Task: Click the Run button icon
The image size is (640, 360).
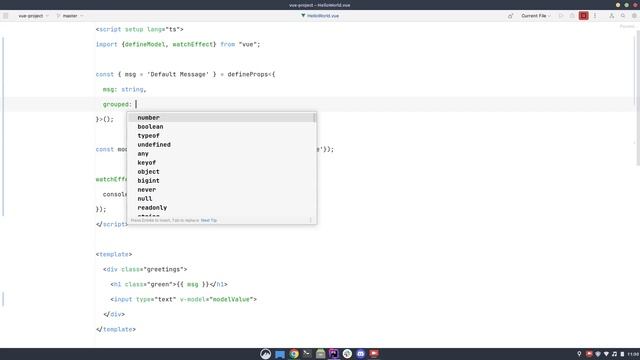Action: coord(561,16)
